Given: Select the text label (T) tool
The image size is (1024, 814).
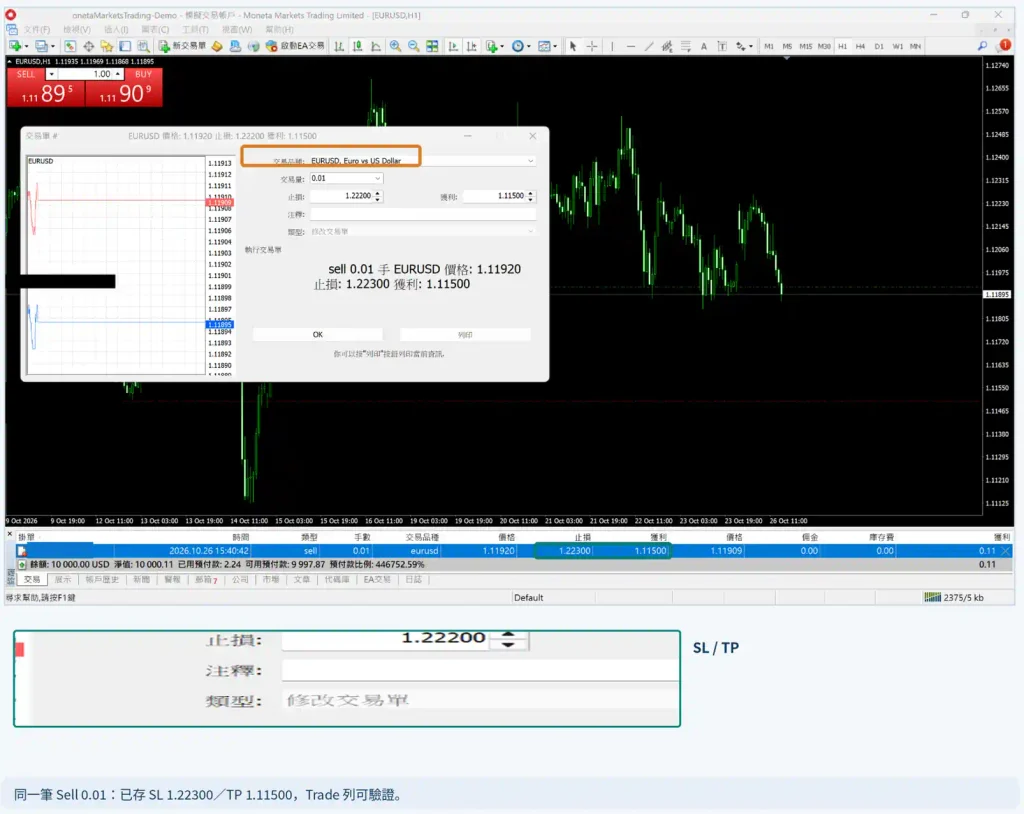Looking at the screenshot, I should 722,46.
